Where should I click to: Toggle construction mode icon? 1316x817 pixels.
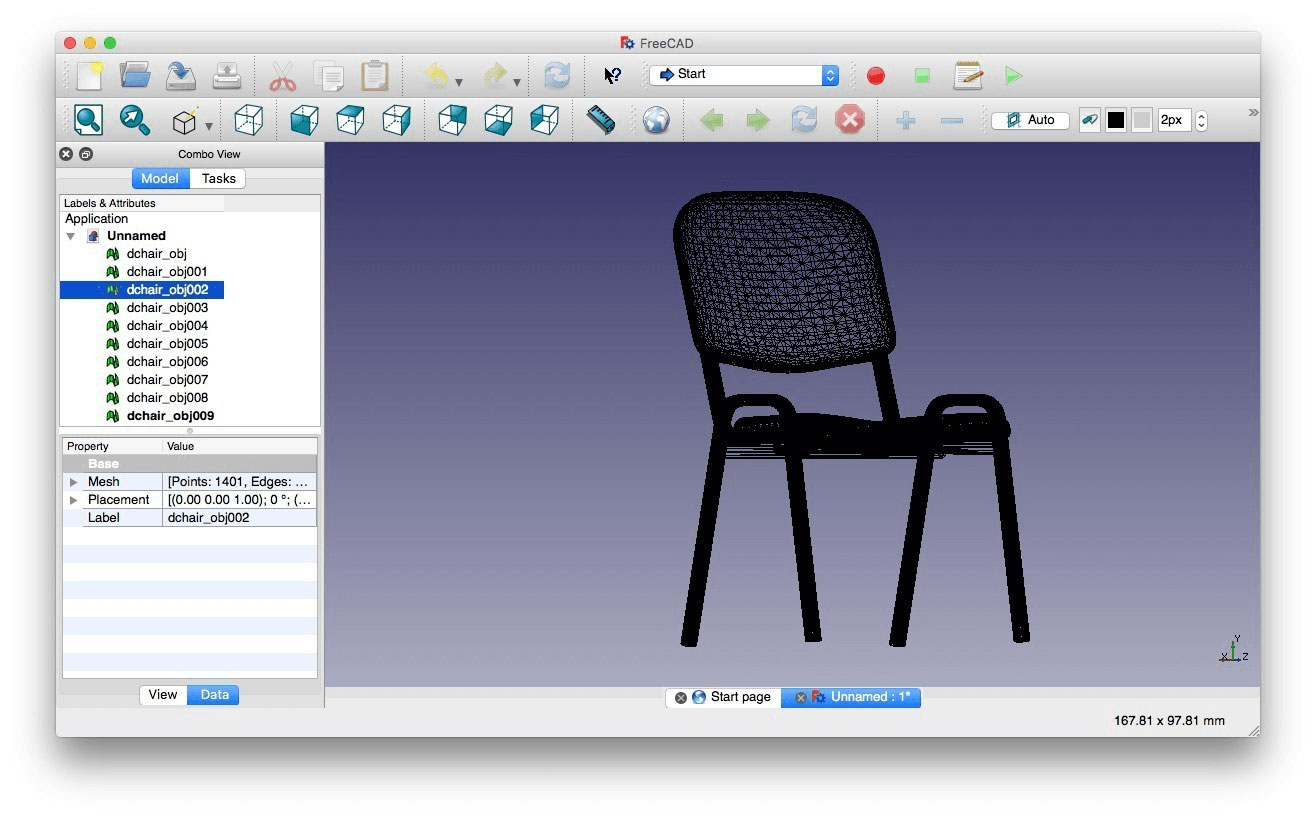pos(1090,120)
